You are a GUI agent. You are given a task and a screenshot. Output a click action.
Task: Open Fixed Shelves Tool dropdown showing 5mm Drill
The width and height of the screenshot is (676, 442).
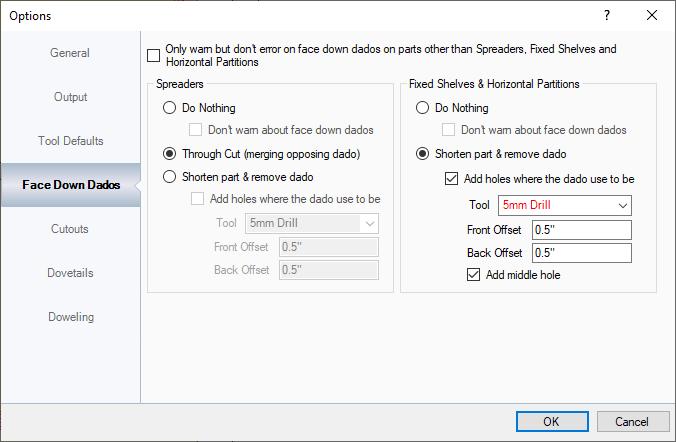click(565, 205)
